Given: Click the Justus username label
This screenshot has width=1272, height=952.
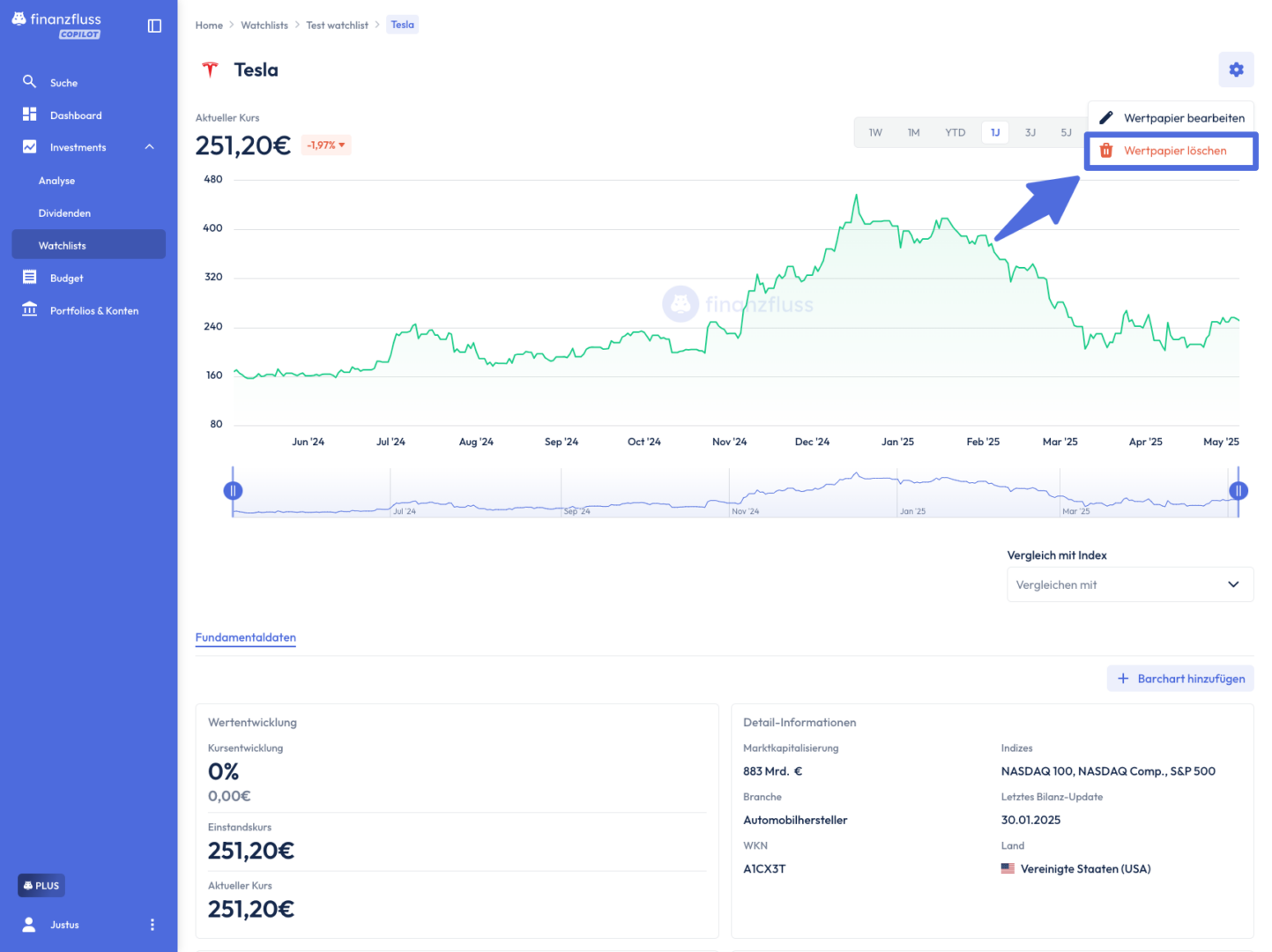Looking at the screenshot, I should tap(64, 924).
